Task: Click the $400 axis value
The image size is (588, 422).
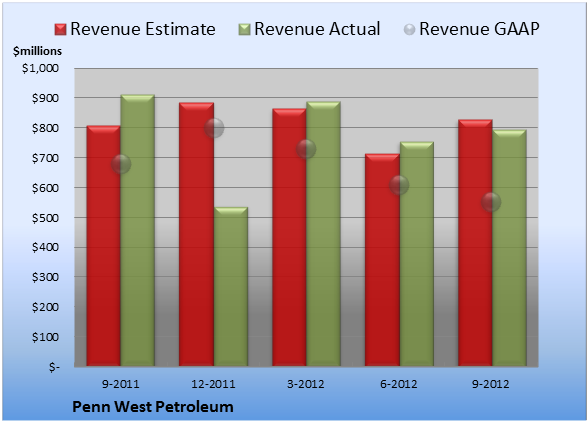Action: 45,248
